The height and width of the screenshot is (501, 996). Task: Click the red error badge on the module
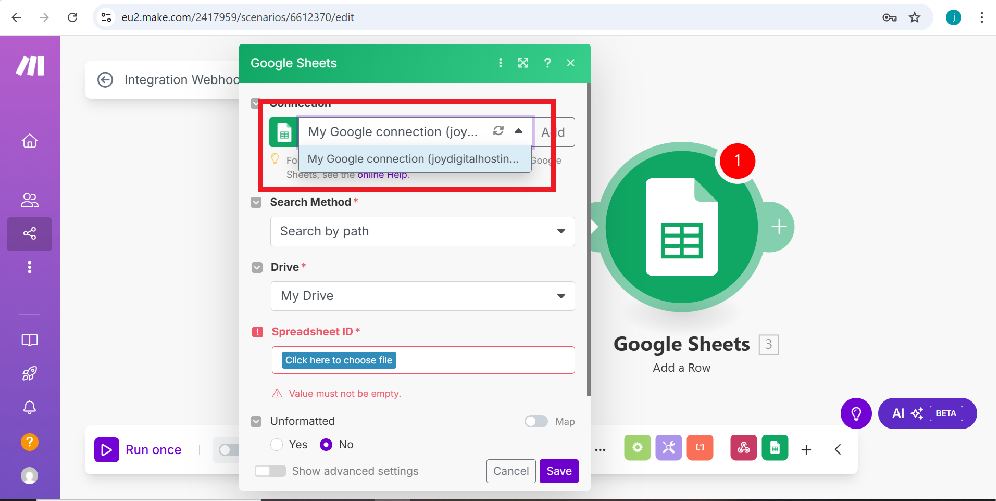point(737,161)
